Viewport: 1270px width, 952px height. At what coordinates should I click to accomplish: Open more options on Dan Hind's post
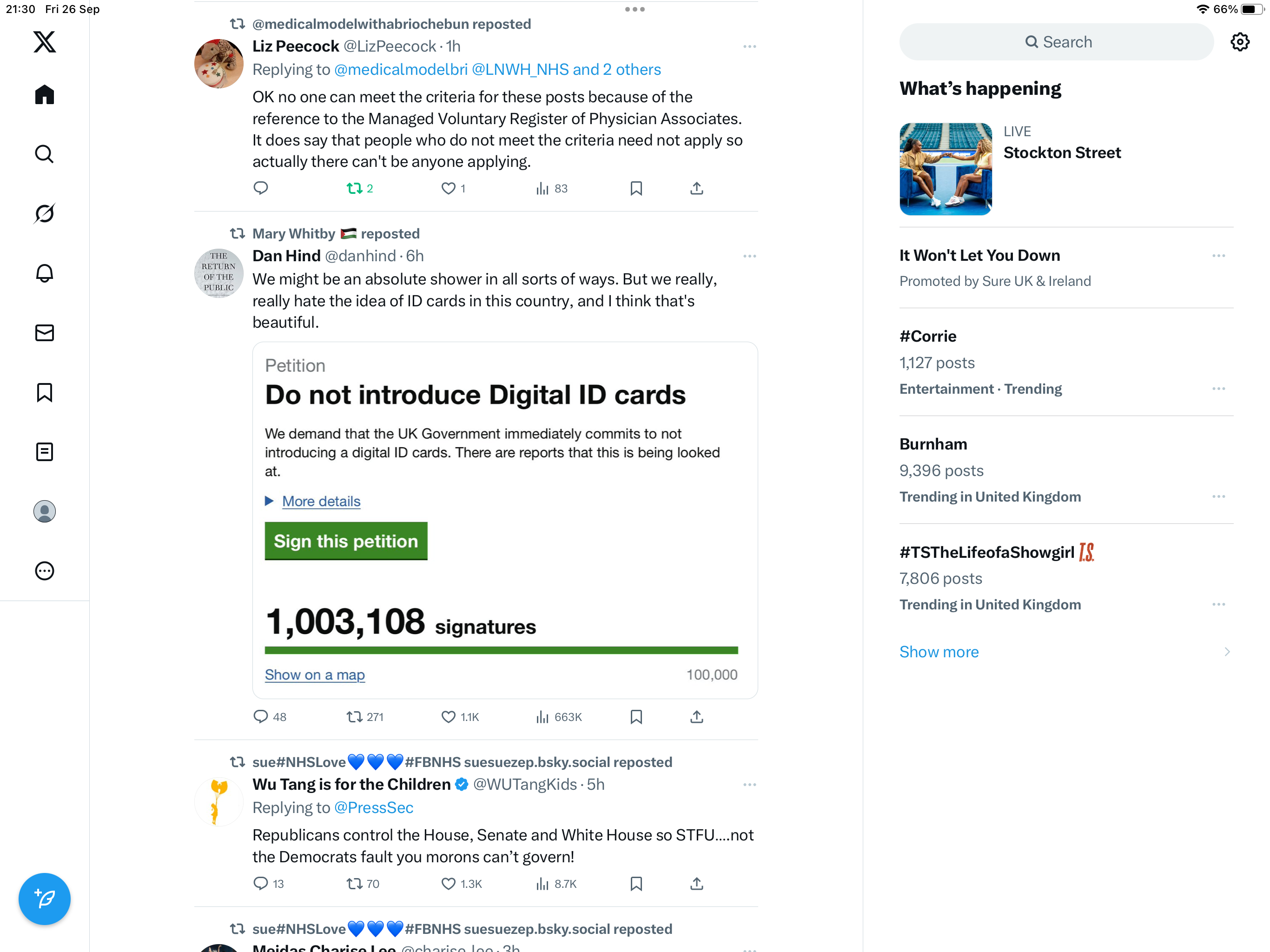click(x=749, y=256)
